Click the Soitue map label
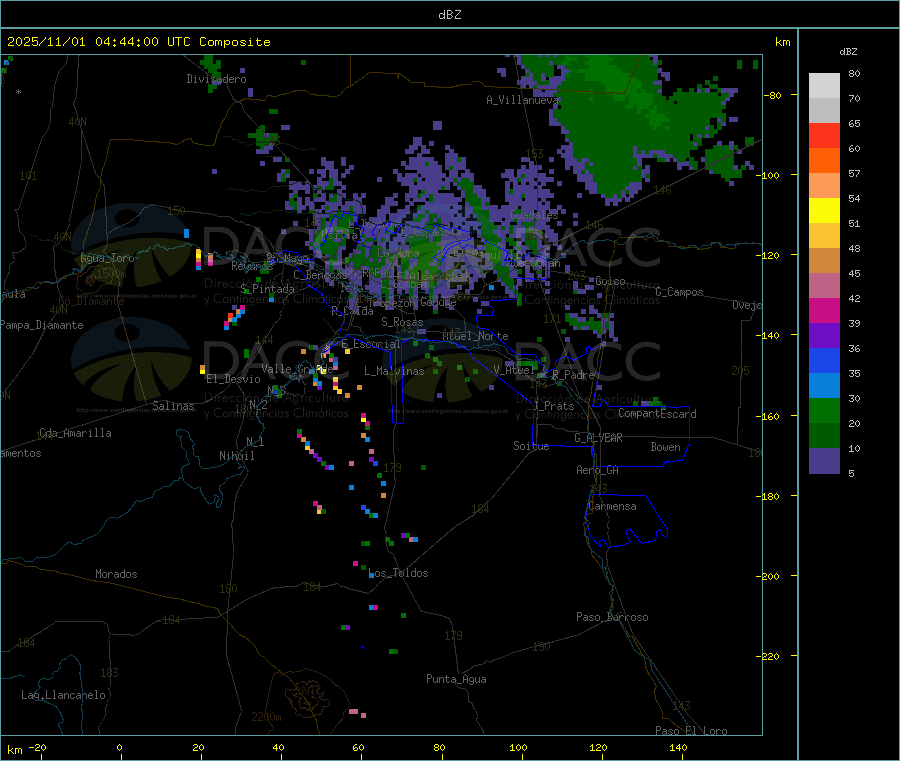The width and height of the screenshot is (900, 761). coord(531,446)
